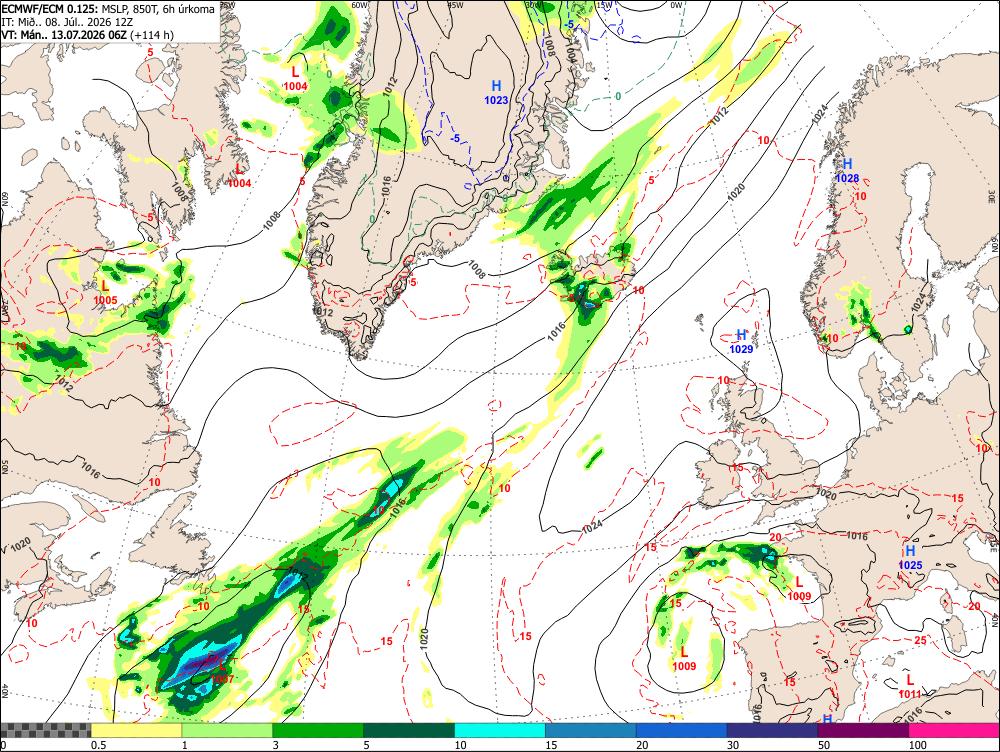
Task: Click the L 1005 low over Labrador
Action: 105,293
